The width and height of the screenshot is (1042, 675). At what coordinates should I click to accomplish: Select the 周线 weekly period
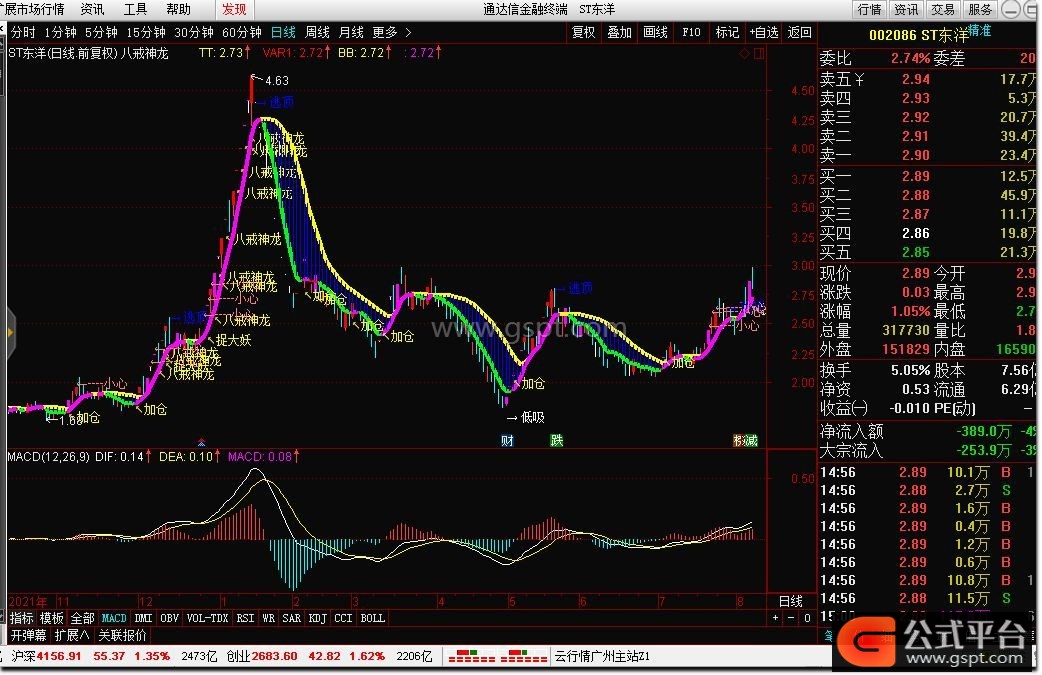tap(317, 32)
